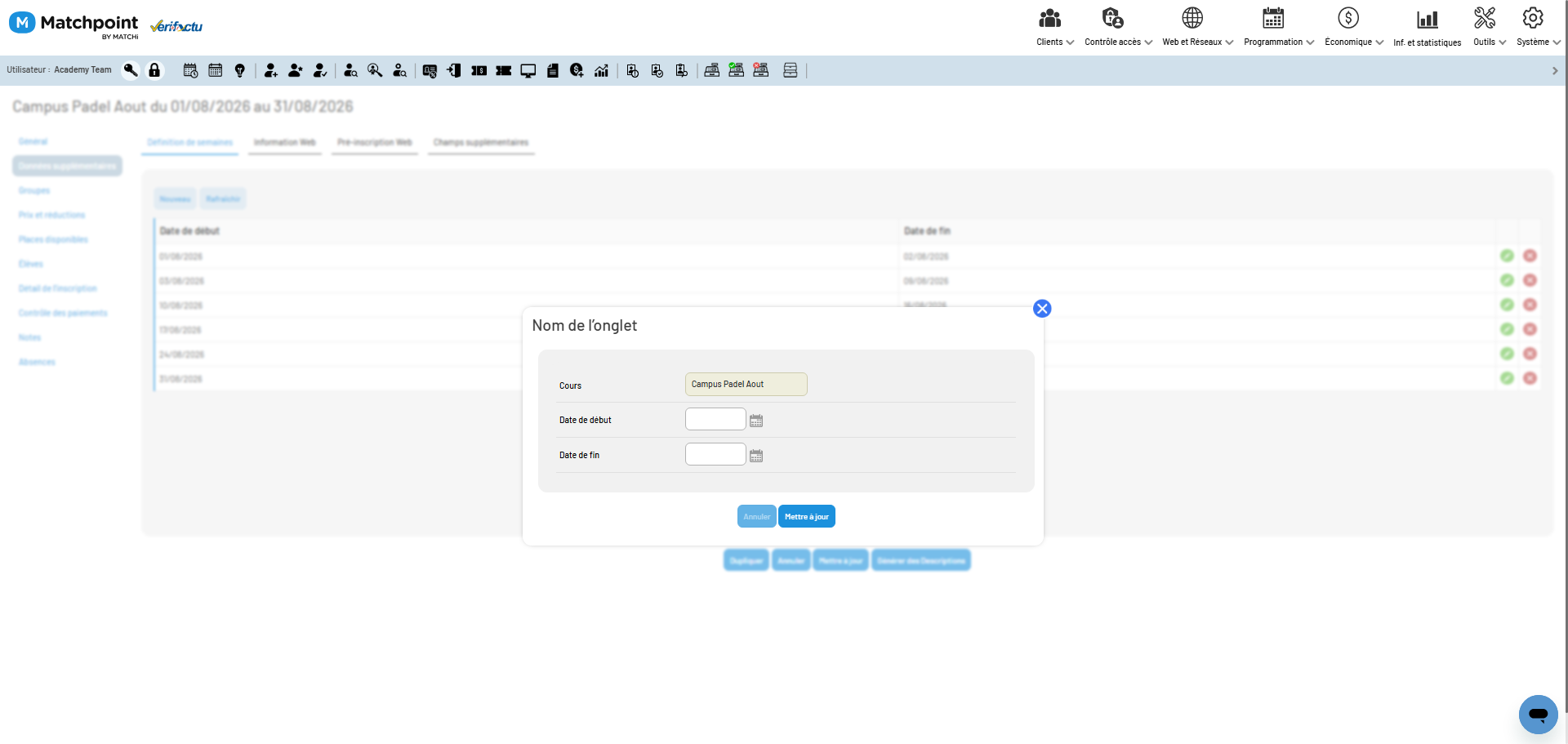The height and width of the screenshot is (744, 1568).
Task: Click the Date de fin input field
Action: click(715, 454)
